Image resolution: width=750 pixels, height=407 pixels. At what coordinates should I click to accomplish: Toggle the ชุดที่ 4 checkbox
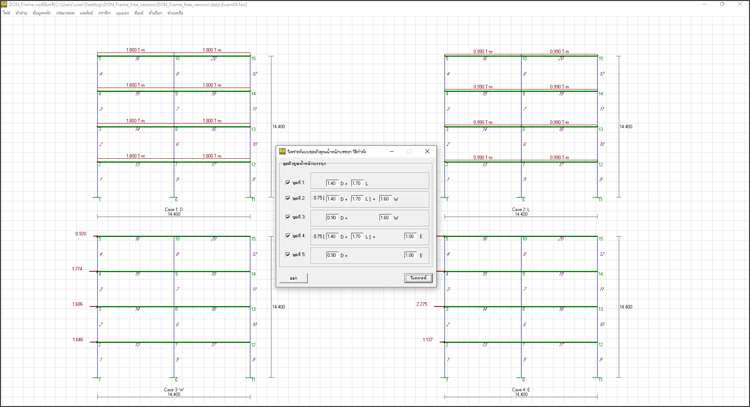click(288, 236)
